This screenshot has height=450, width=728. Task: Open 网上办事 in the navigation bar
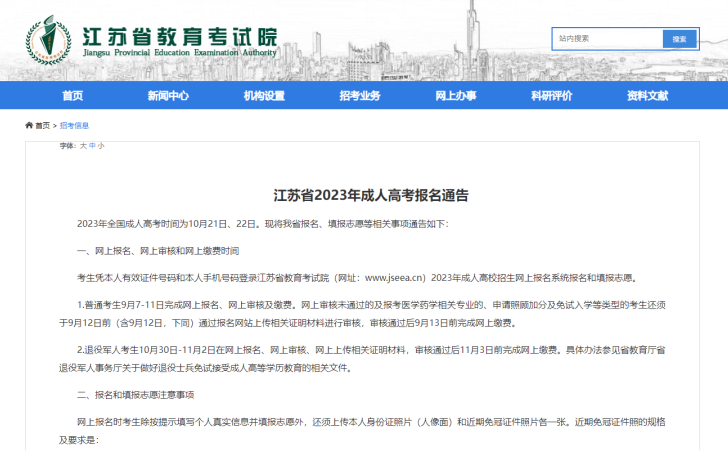coord(456,96)
